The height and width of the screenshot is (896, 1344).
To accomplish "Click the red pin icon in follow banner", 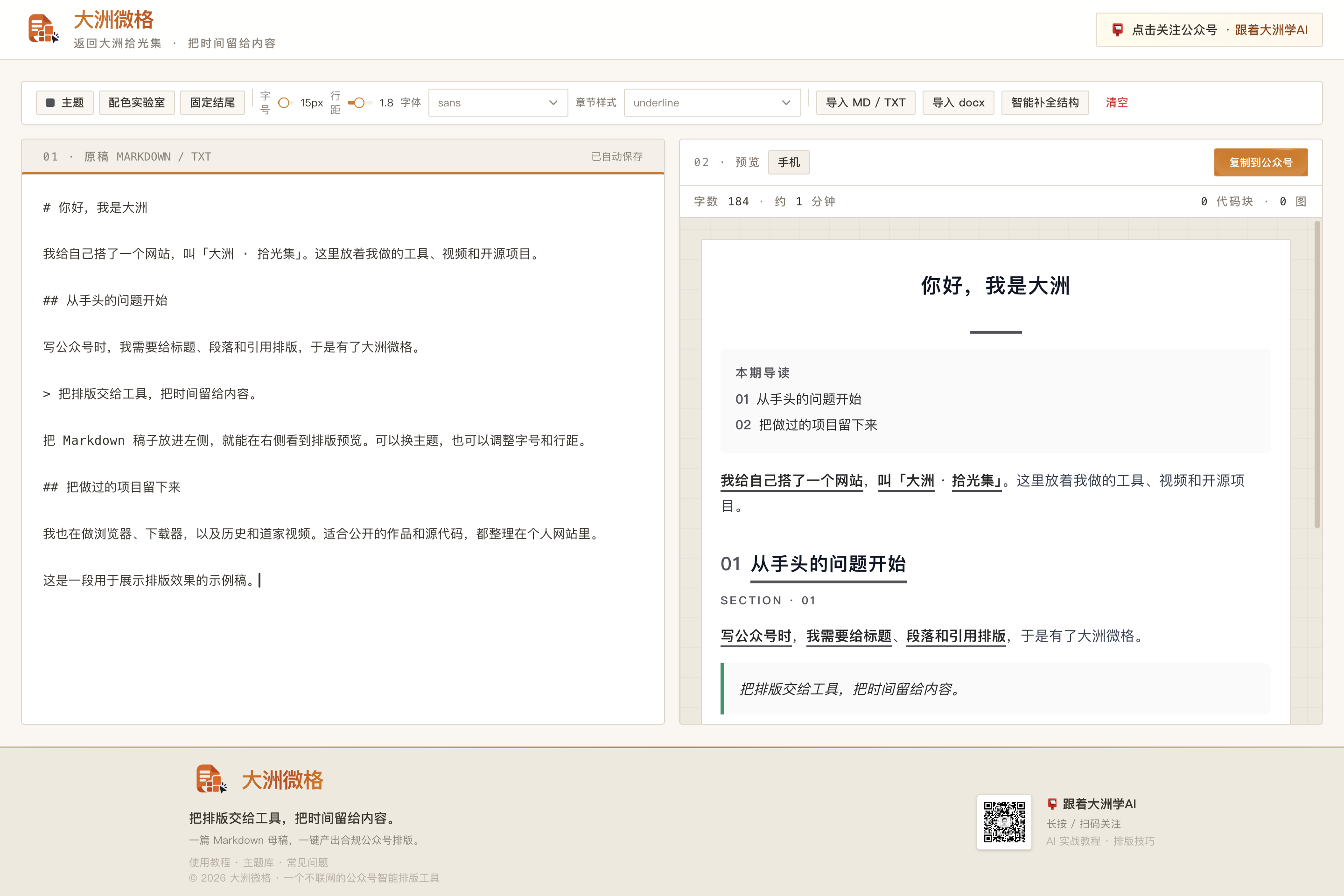I will tap(1117, 30).
